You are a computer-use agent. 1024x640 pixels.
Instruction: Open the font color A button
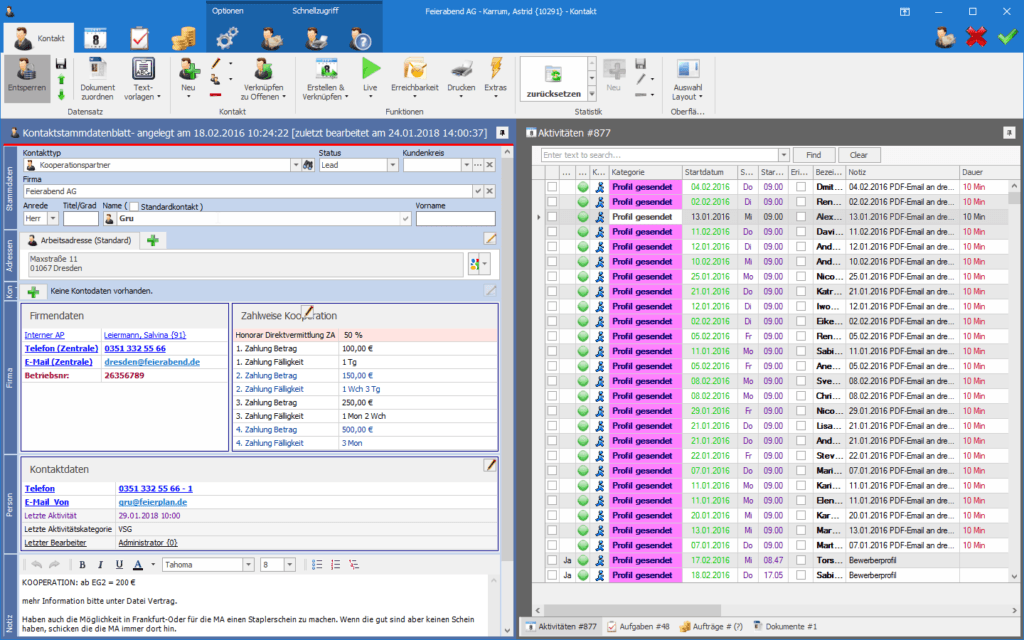click(x=138, y=565)
